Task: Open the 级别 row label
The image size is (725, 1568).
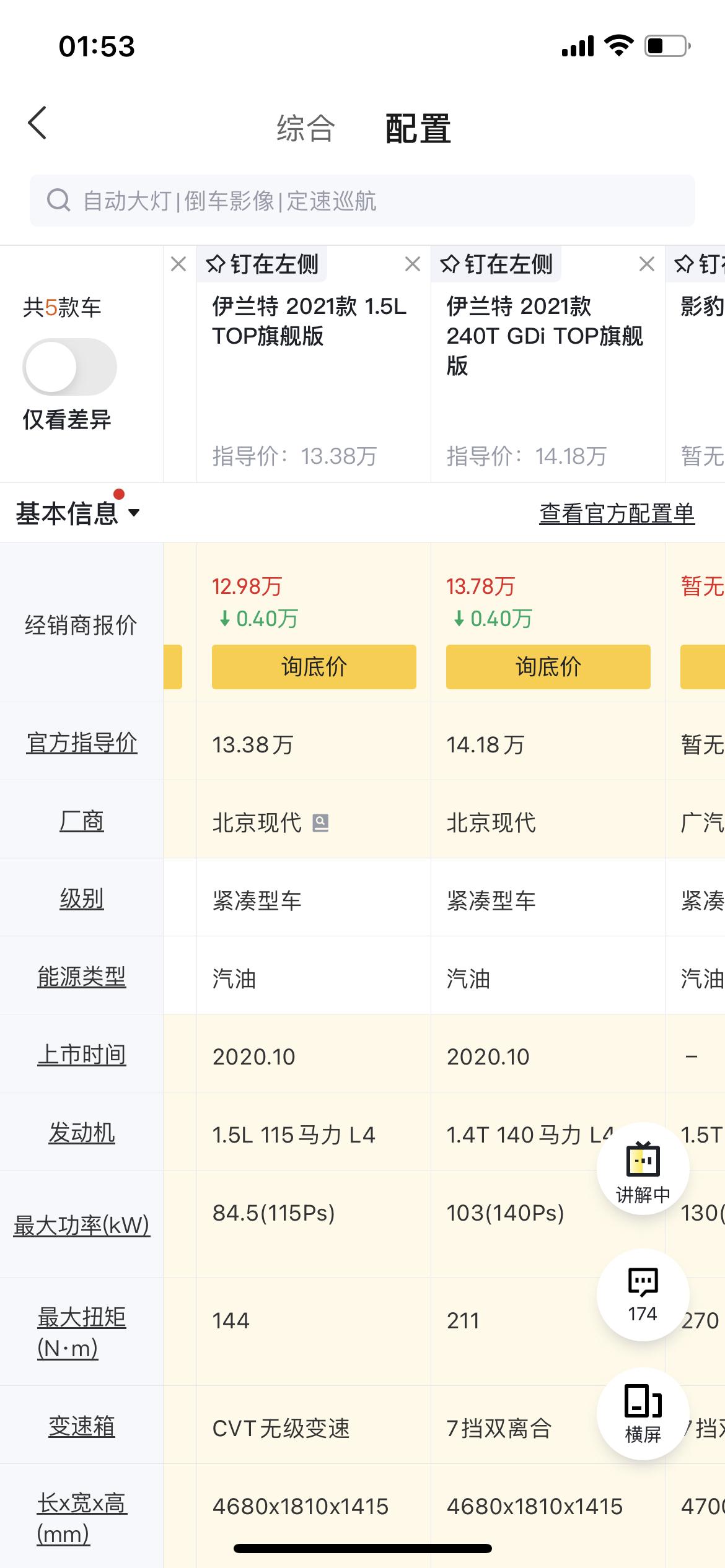Action: coord(82,899)
